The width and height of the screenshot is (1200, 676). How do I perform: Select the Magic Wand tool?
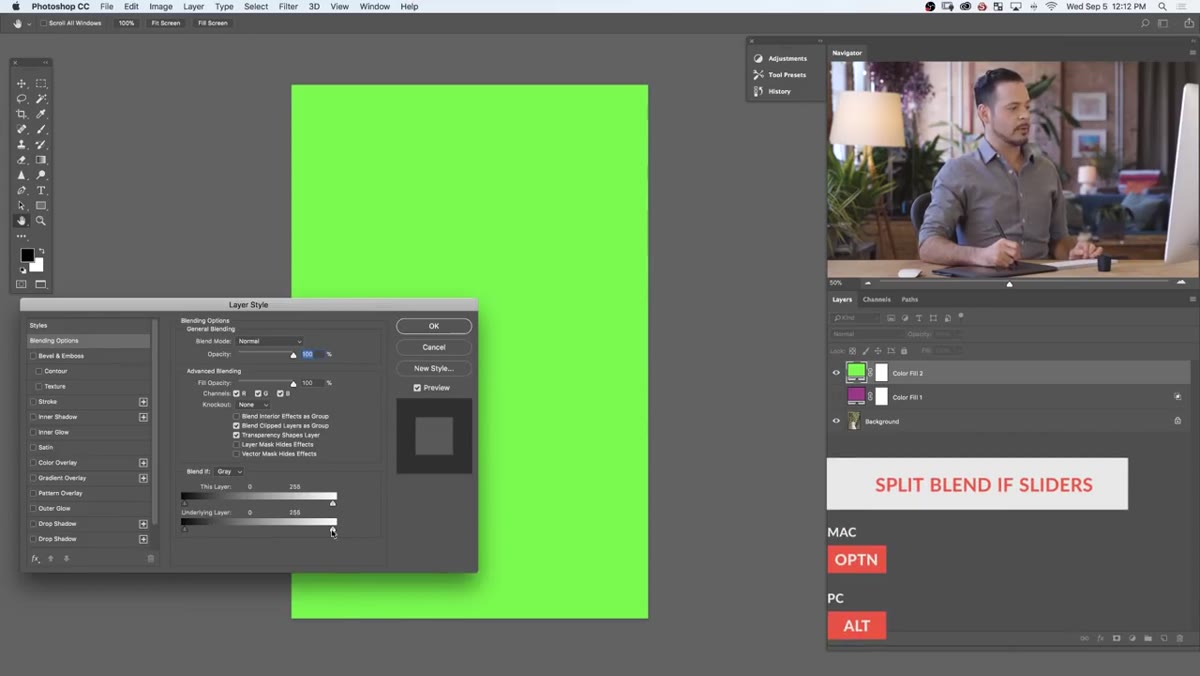coord(41,99)
